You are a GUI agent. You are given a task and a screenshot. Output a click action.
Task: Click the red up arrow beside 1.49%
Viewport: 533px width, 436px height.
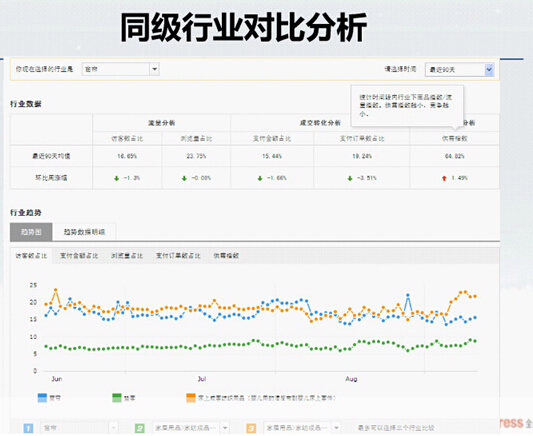444,178
